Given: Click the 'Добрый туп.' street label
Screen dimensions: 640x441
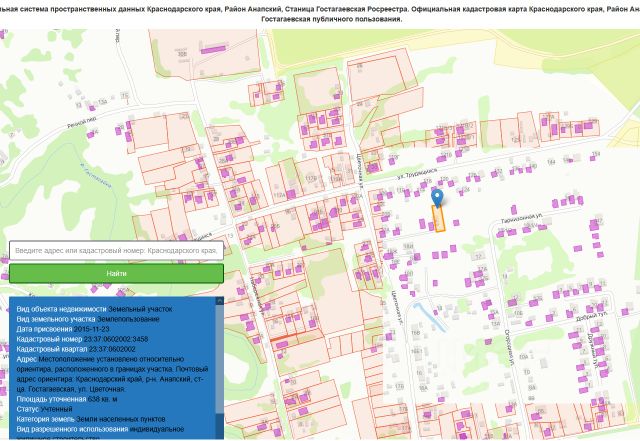Looking at the screenshot, I should click(x=592, y=316).
